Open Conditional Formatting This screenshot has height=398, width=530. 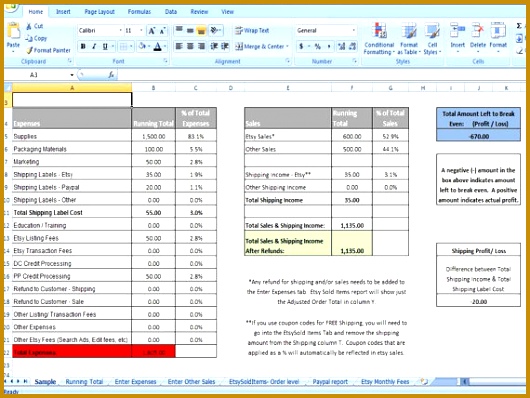[x=379, y=38]
